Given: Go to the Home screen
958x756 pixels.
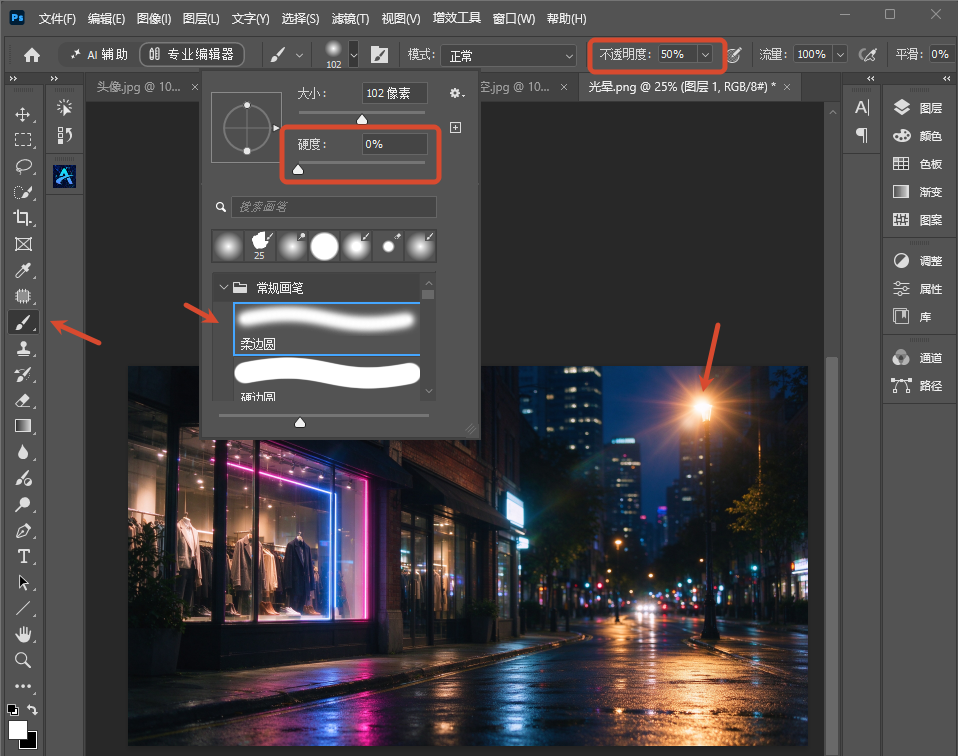Looking at the screenshot, I should pyautogui.click(x=32, y=55).
